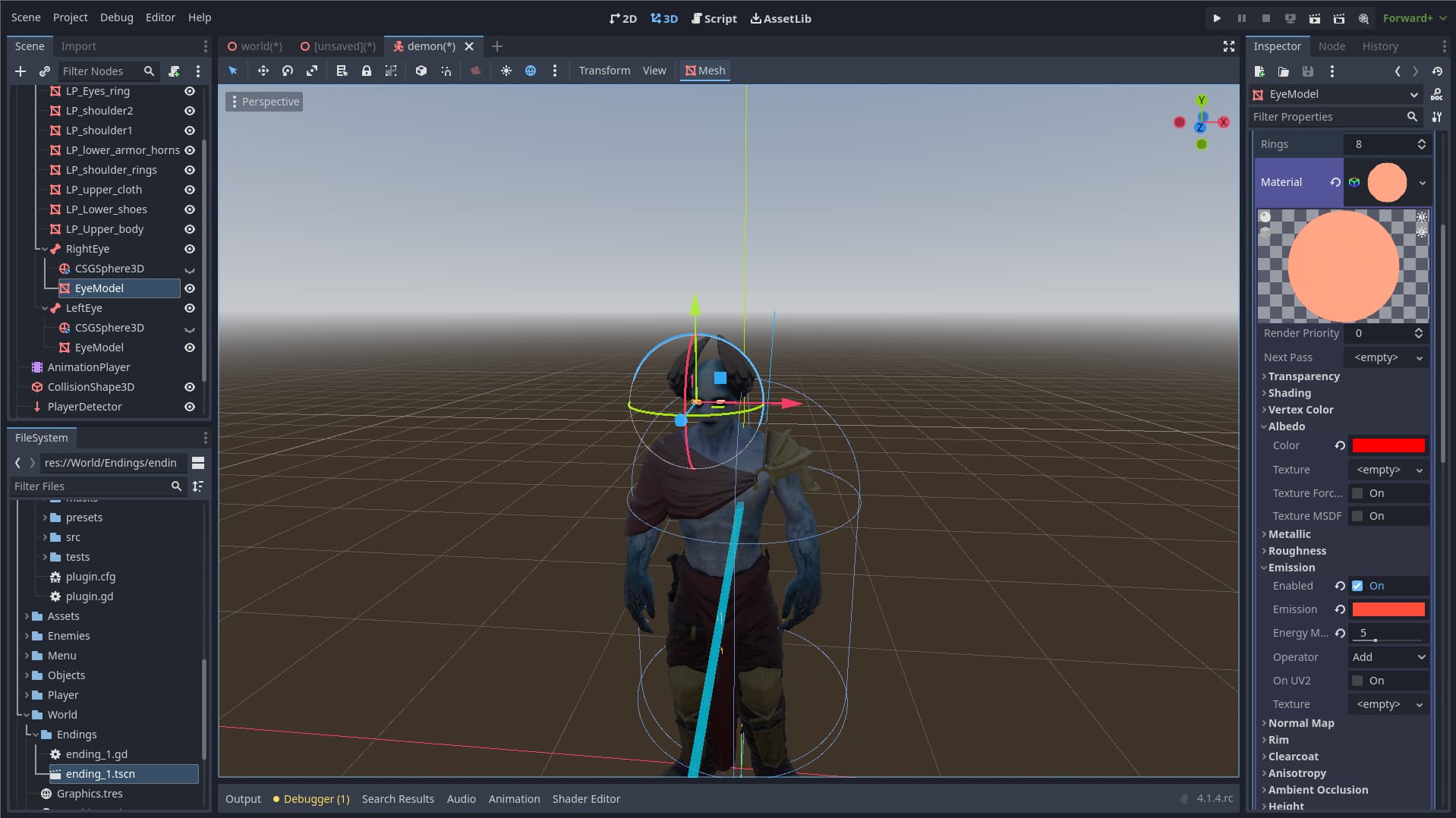The image size is (1456, 818).
Task: Click the create new resource icon in Inspector
Action: point(1259,71)
